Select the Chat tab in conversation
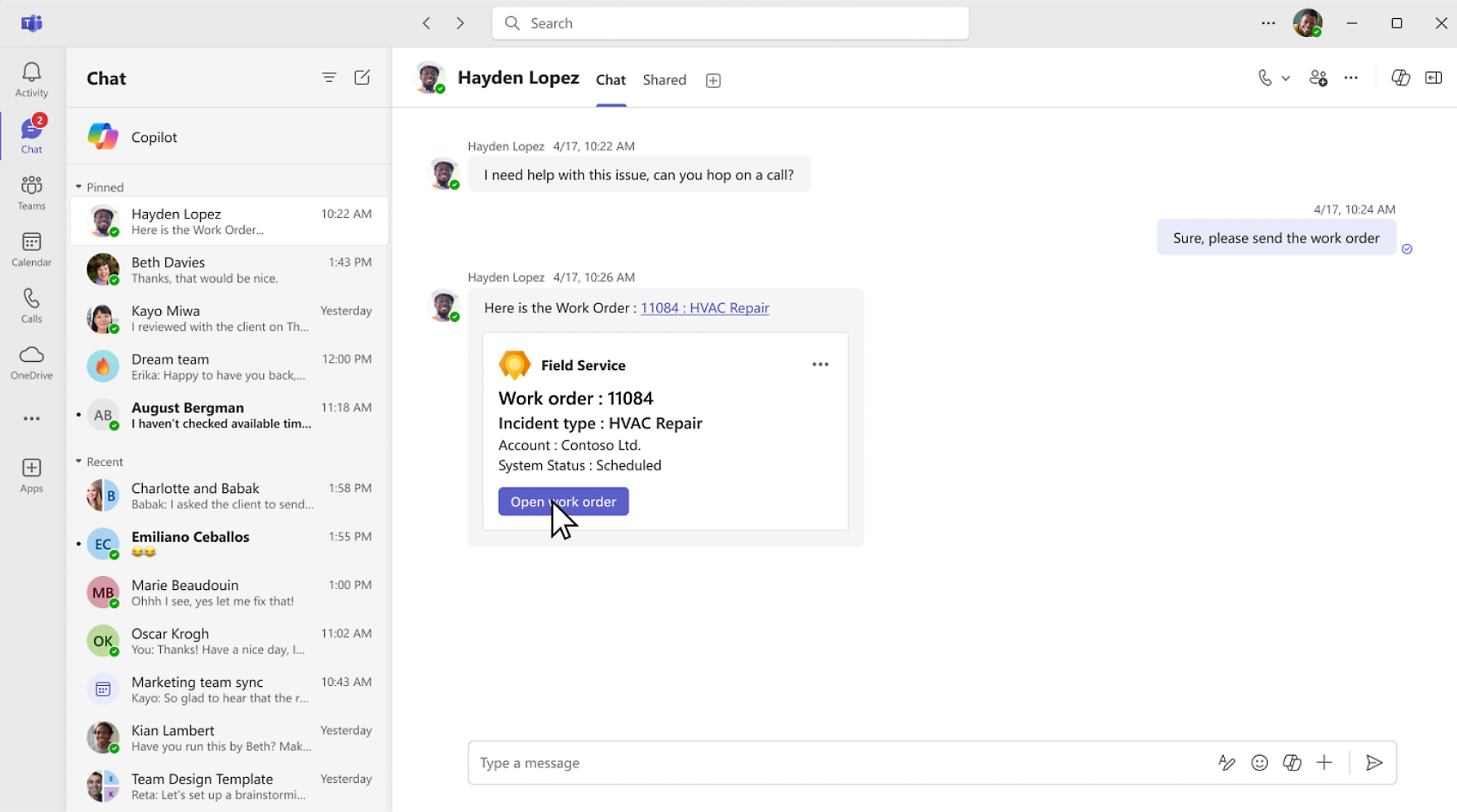This screenshot has width=1457, height=812. tap(611, 79)
